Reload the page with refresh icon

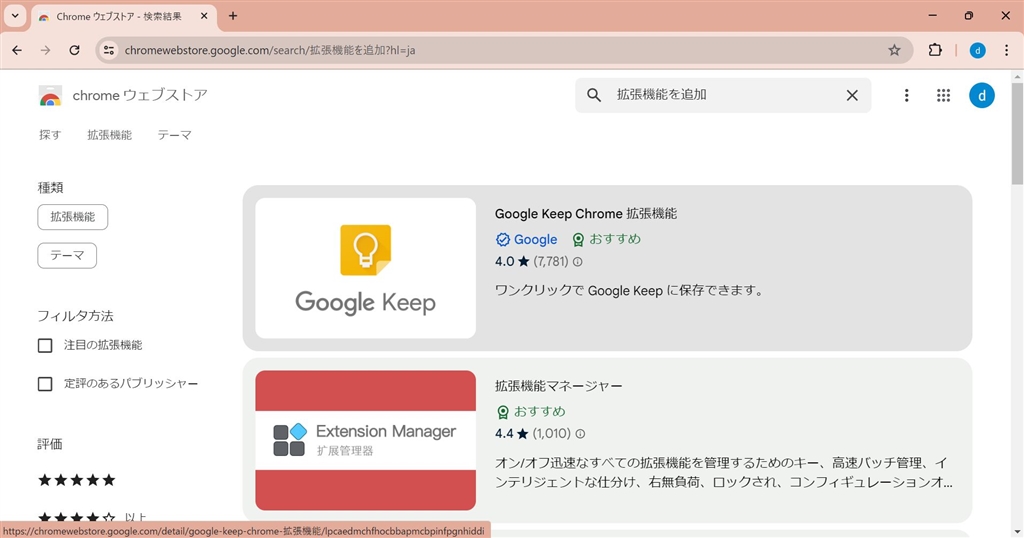tap(74, 50)
